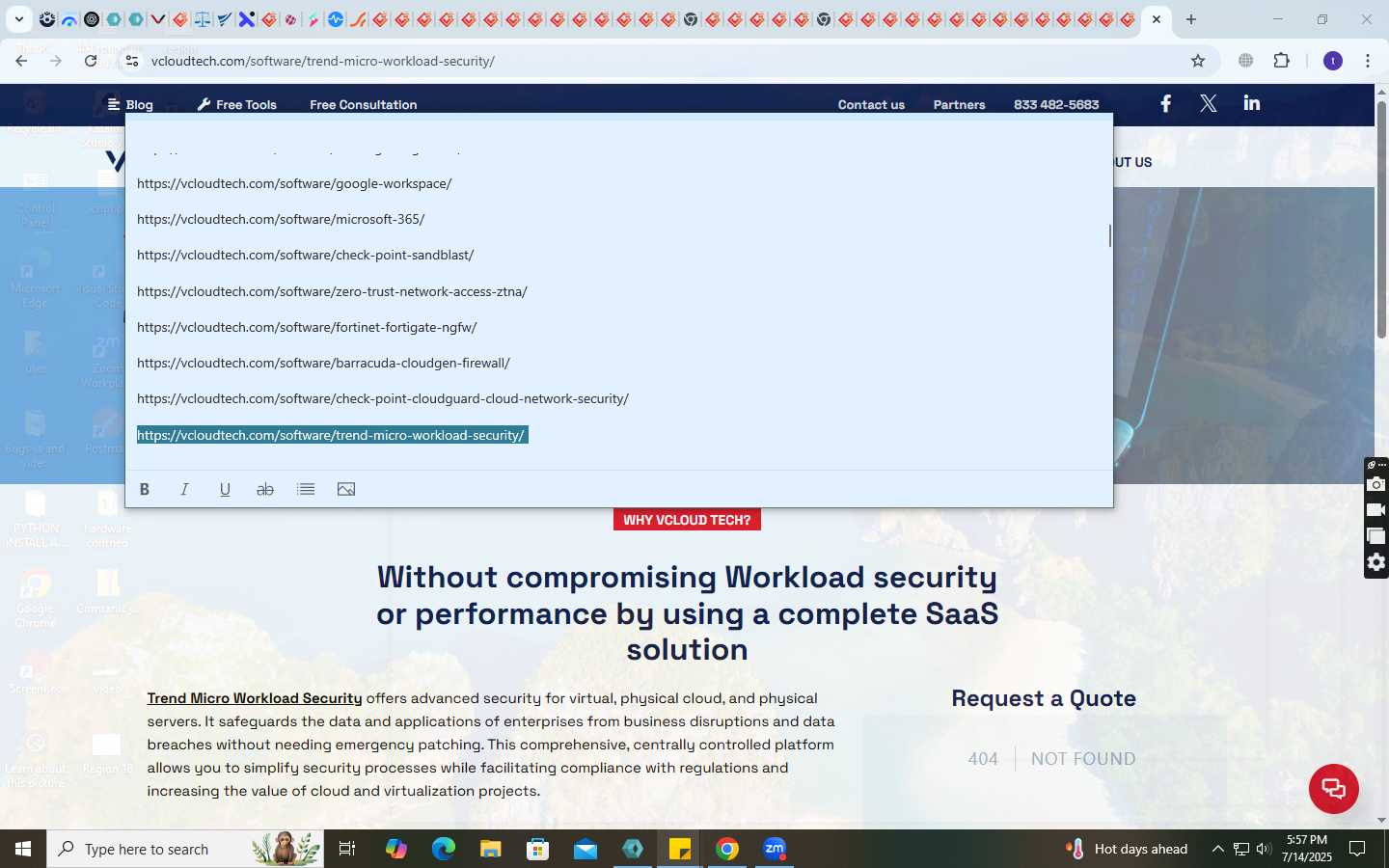
Task: Expand the tab search dropdown arrow
Action: click(x=19, y=19)
